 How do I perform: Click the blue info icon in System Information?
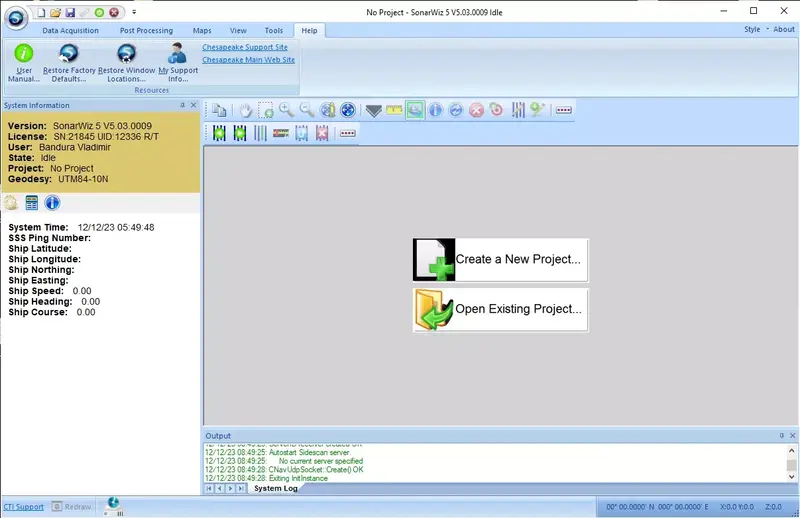(52, 203)
